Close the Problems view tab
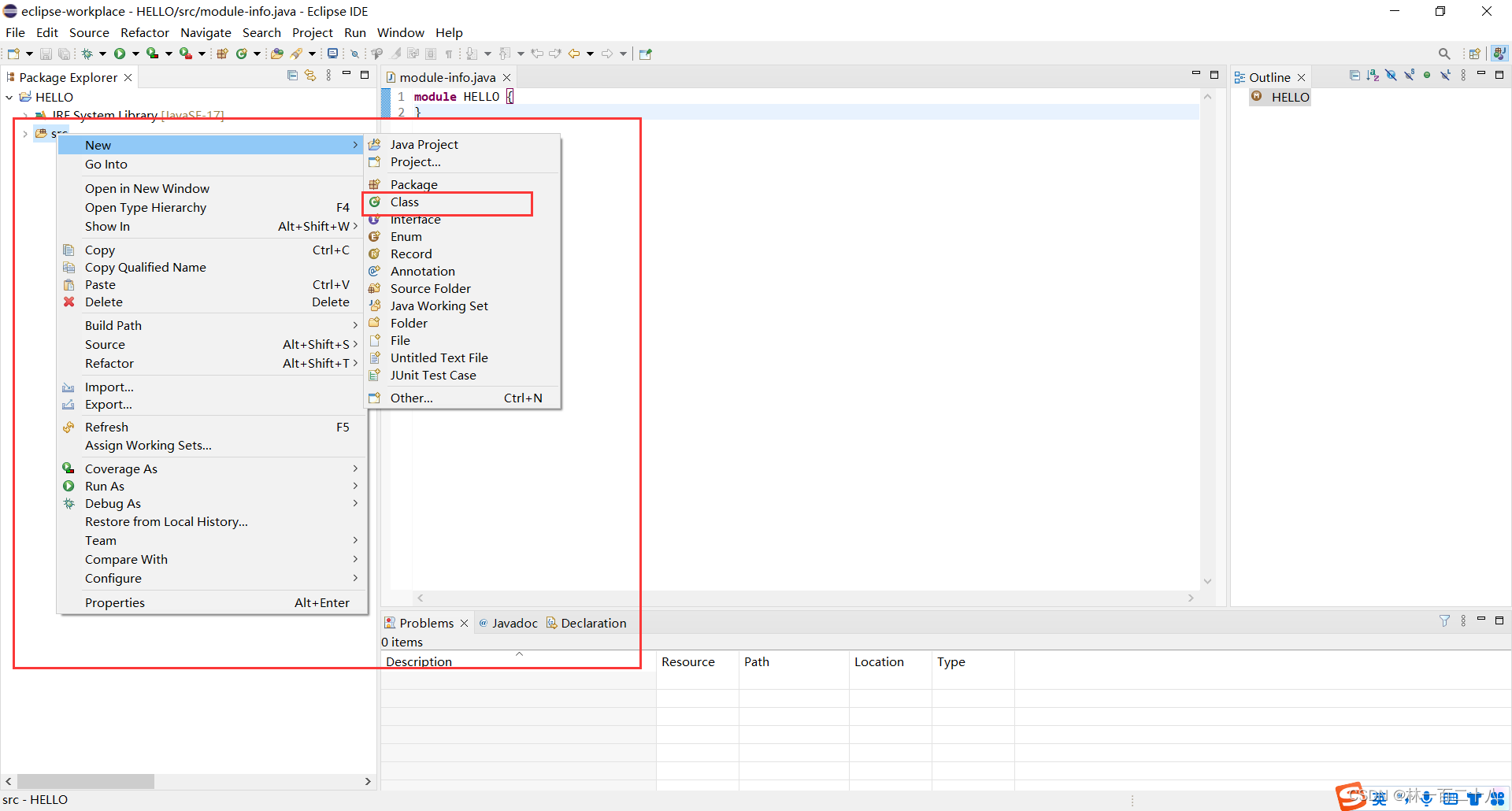 click(x=464, y=623)
